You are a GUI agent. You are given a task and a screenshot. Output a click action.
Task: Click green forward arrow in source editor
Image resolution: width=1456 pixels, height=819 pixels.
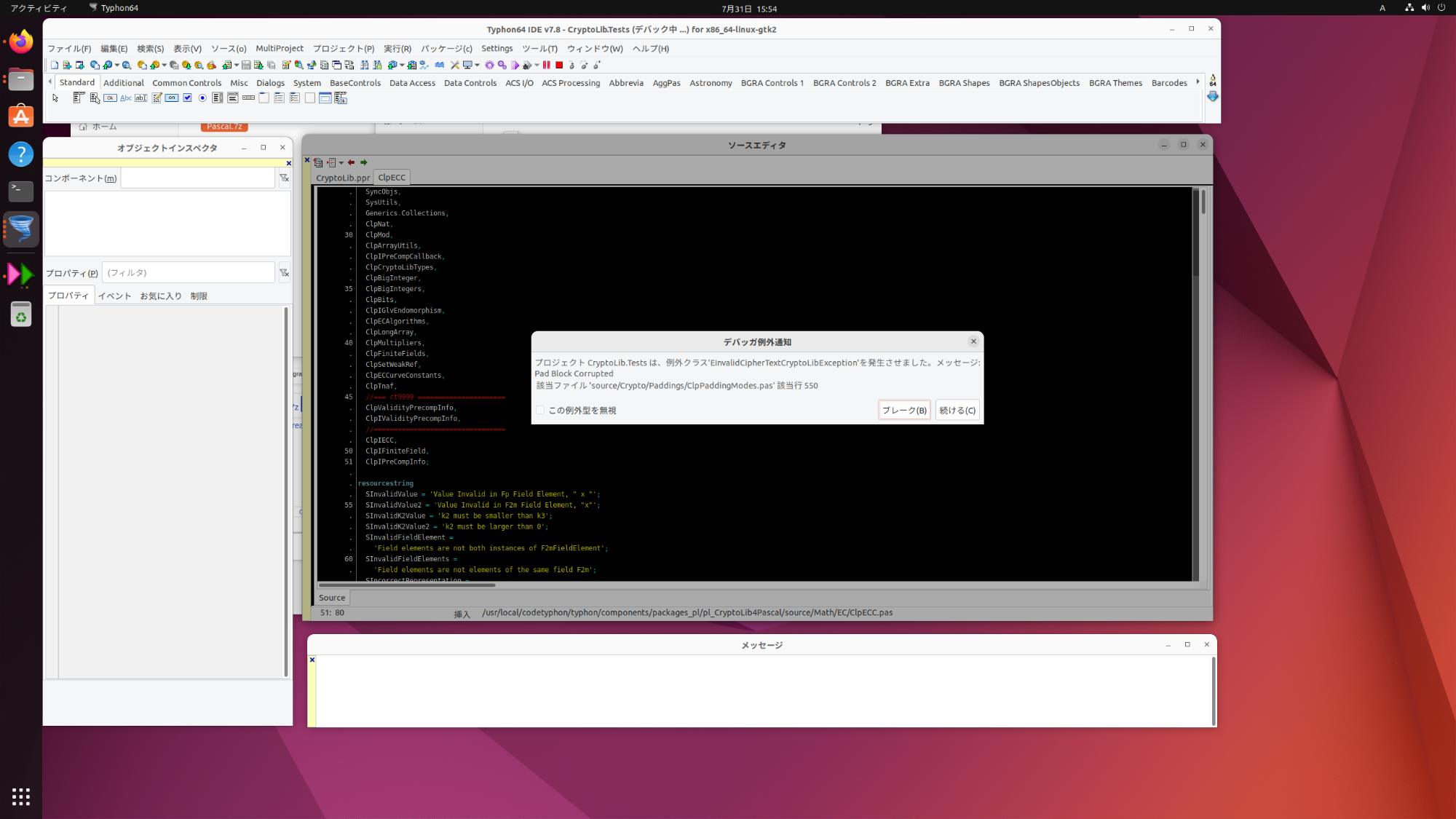364,162
